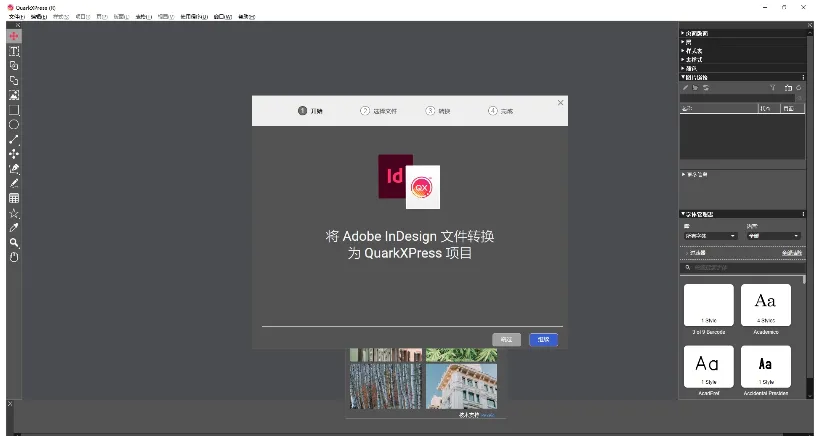Screen dimensions: 825x436
Task: Open the right font manager dropdown
Action: click(x=773, y=236)
